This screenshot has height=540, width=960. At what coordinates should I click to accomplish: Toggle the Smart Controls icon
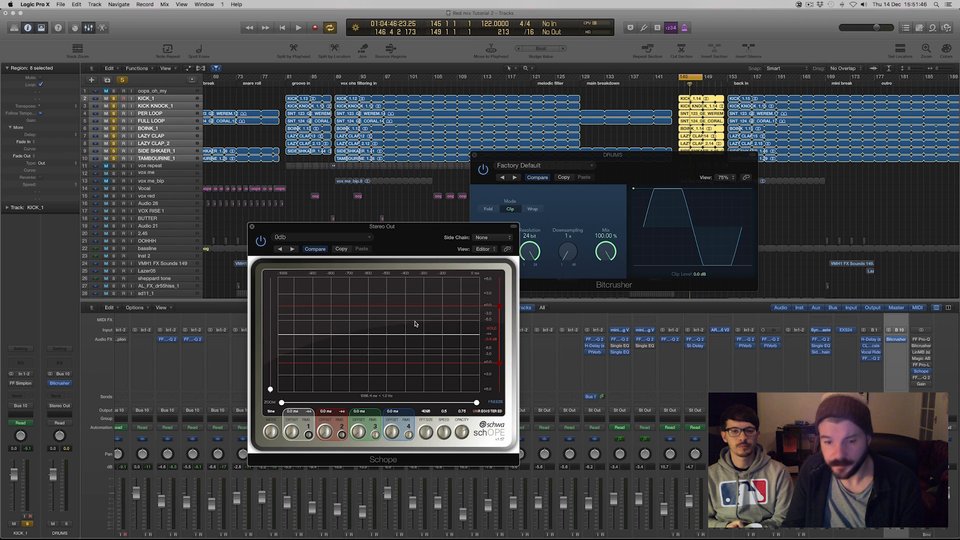(x=75, y=28)
